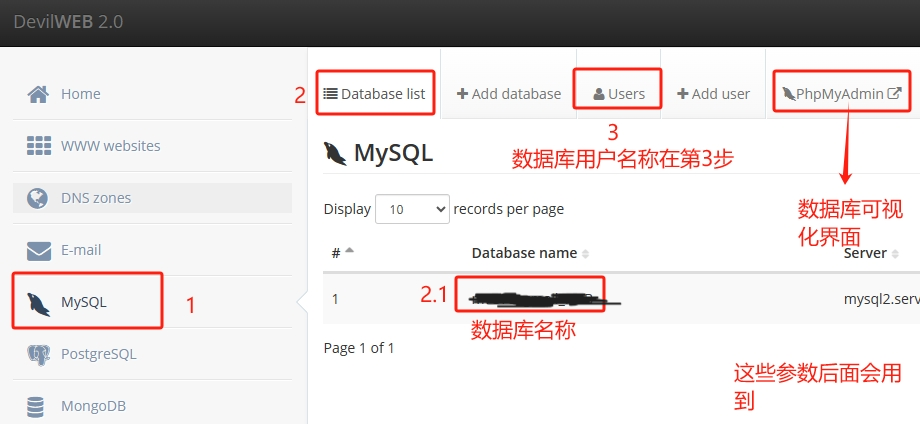
Task: Click the 'Page 1 of 1' text
Action: tap(359, 348)
